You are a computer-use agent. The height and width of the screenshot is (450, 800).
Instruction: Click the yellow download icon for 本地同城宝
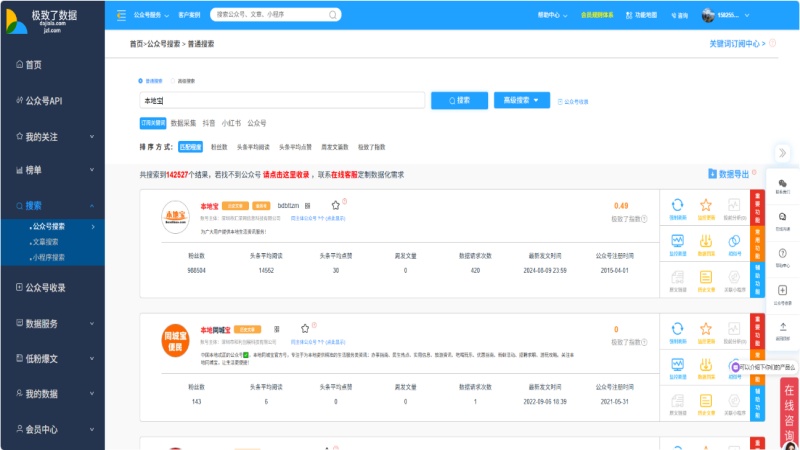pyautogui.click(x=706, y=364)
